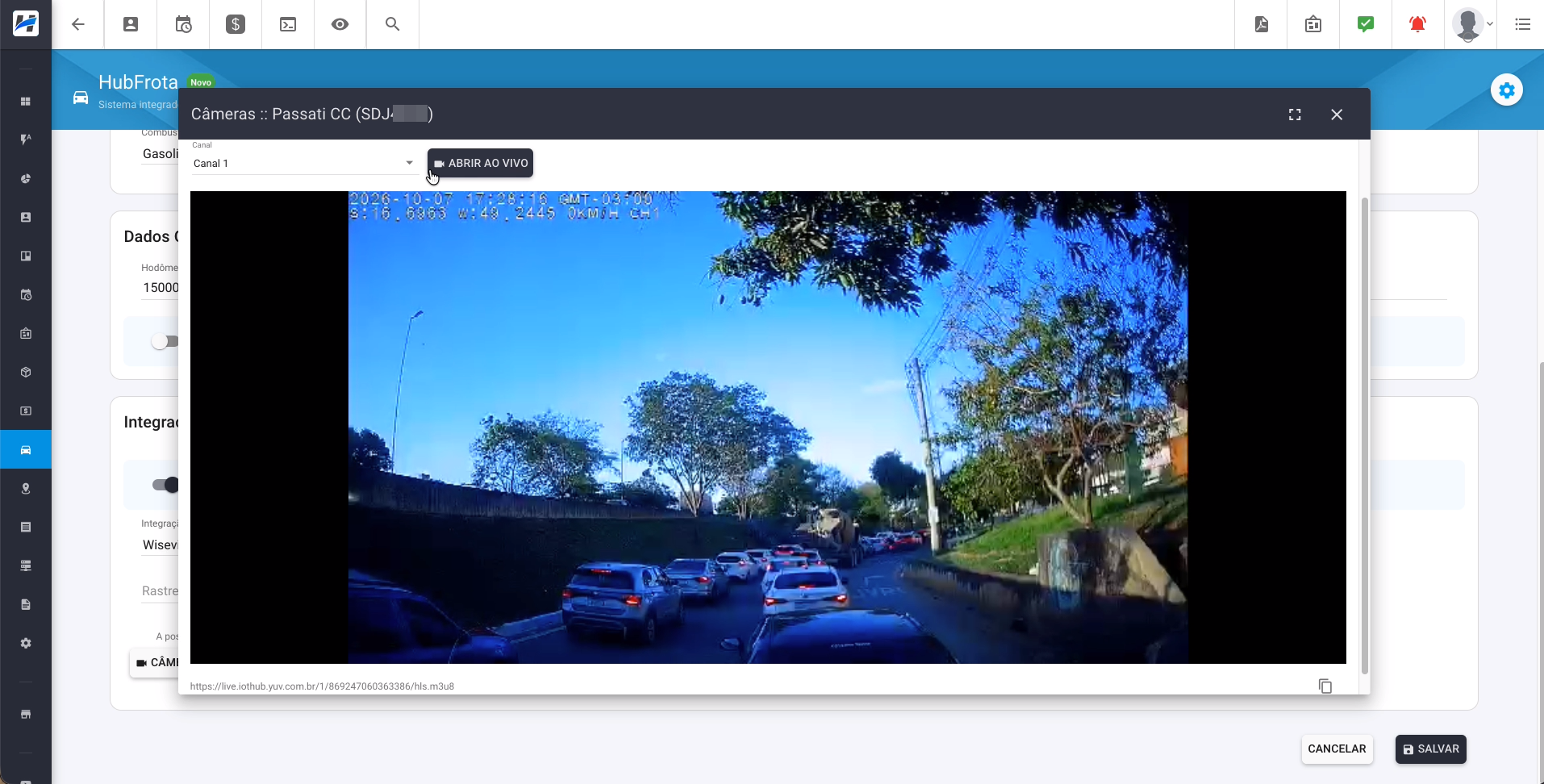Toggle the Integração switch
This screenshot has height=784, width=1544.
click(x=166, y=485)
